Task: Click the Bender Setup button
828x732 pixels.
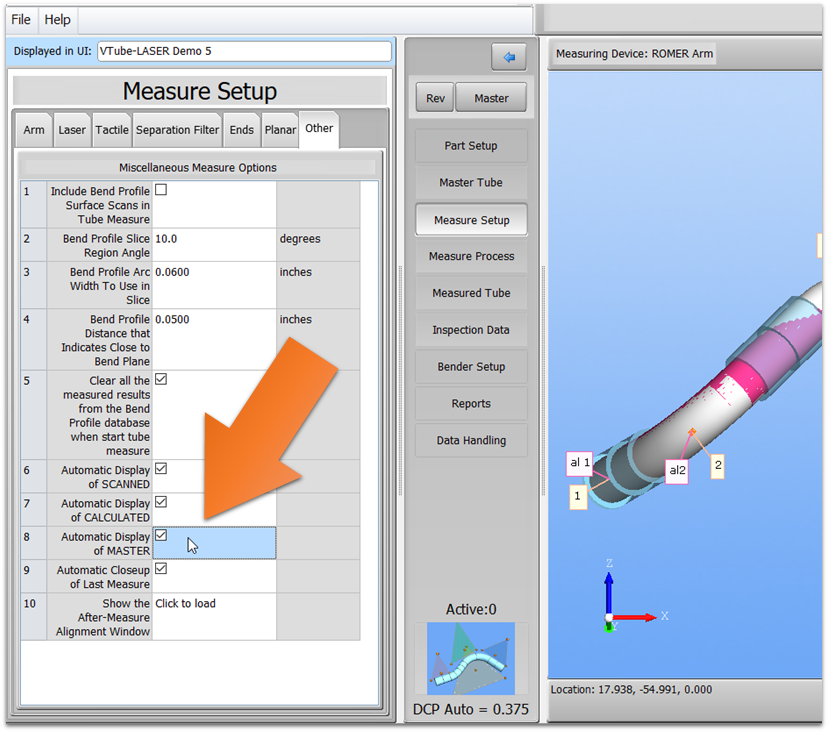Action: [471, 367]
